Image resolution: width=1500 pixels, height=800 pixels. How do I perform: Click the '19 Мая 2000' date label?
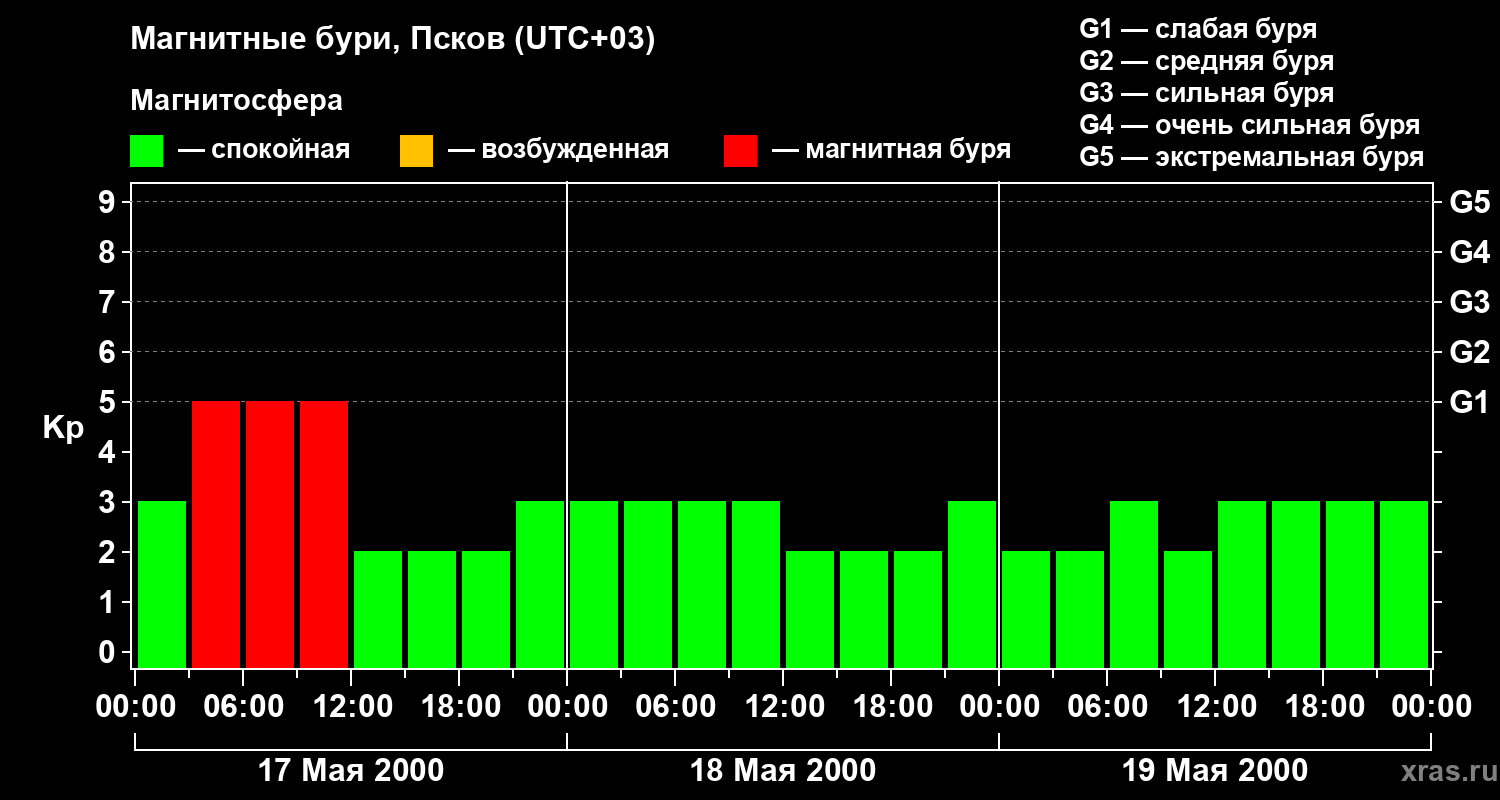(x=1215, y=771)
